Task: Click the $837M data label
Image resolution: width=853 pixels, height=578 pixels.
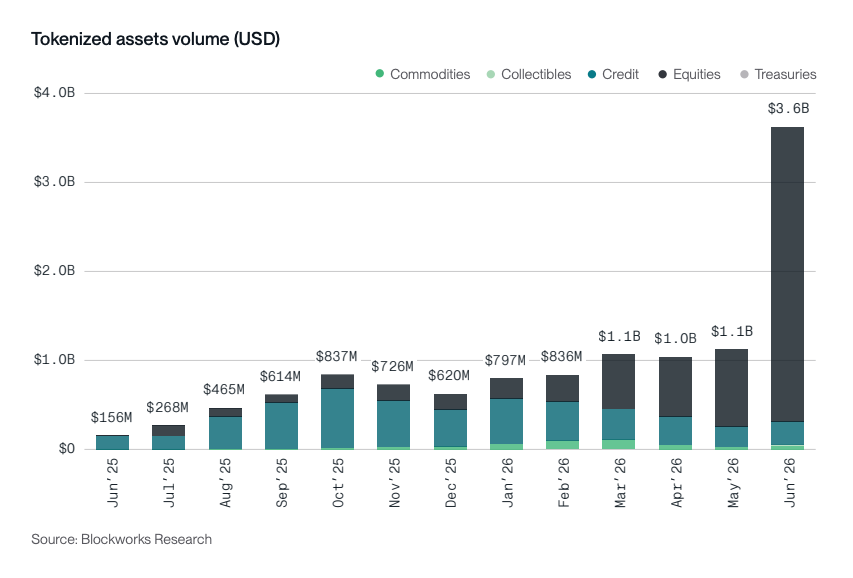Action: [337, 356]
